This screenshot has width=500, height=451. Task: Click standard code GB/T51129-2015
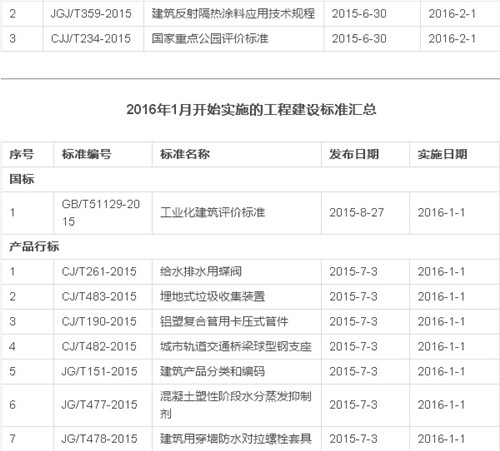coord(101,213)
